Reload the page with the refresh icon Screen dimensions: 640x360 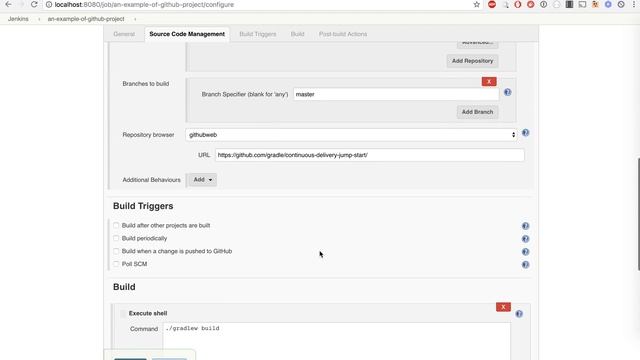point(34,4)
